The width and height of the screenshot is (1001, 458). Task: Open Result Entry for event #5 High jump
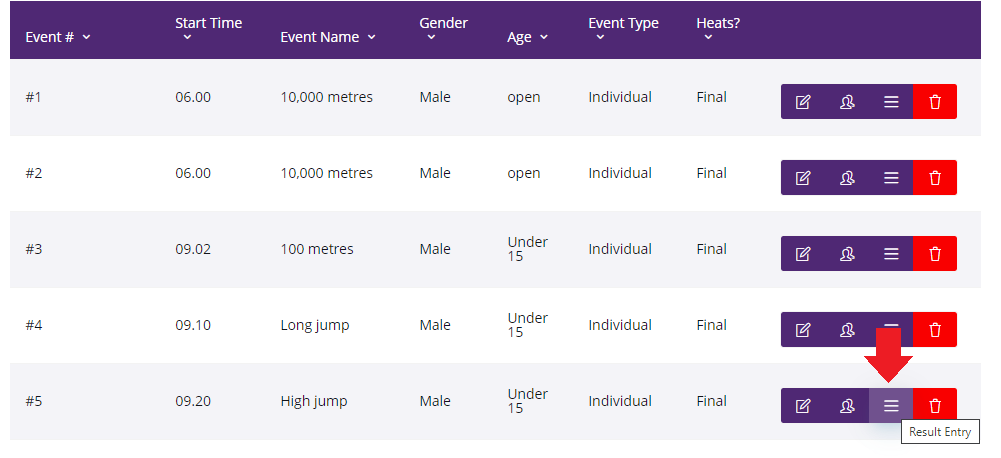[x=891, y=406]
